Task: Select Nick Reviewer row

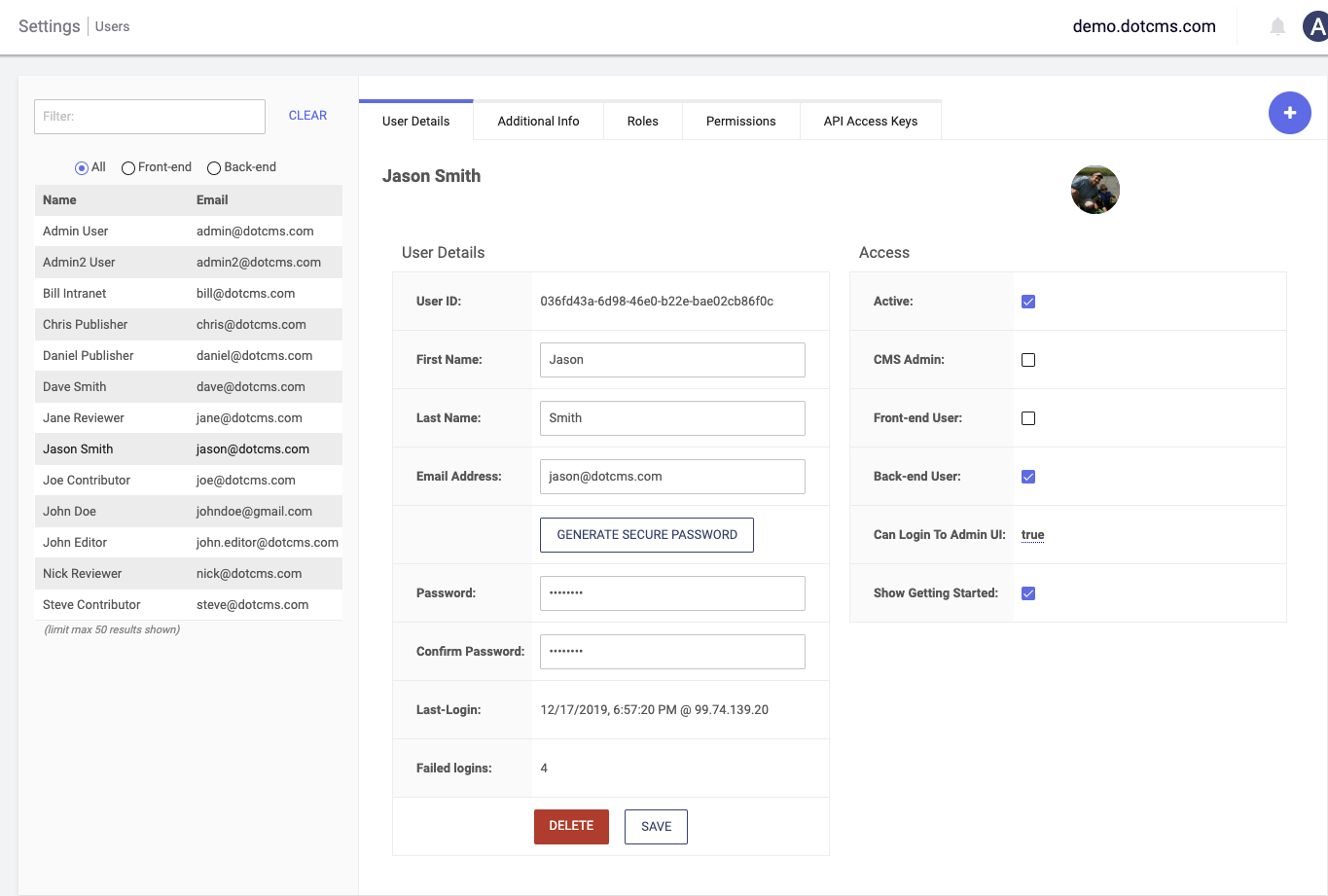Action: (189, 574)
